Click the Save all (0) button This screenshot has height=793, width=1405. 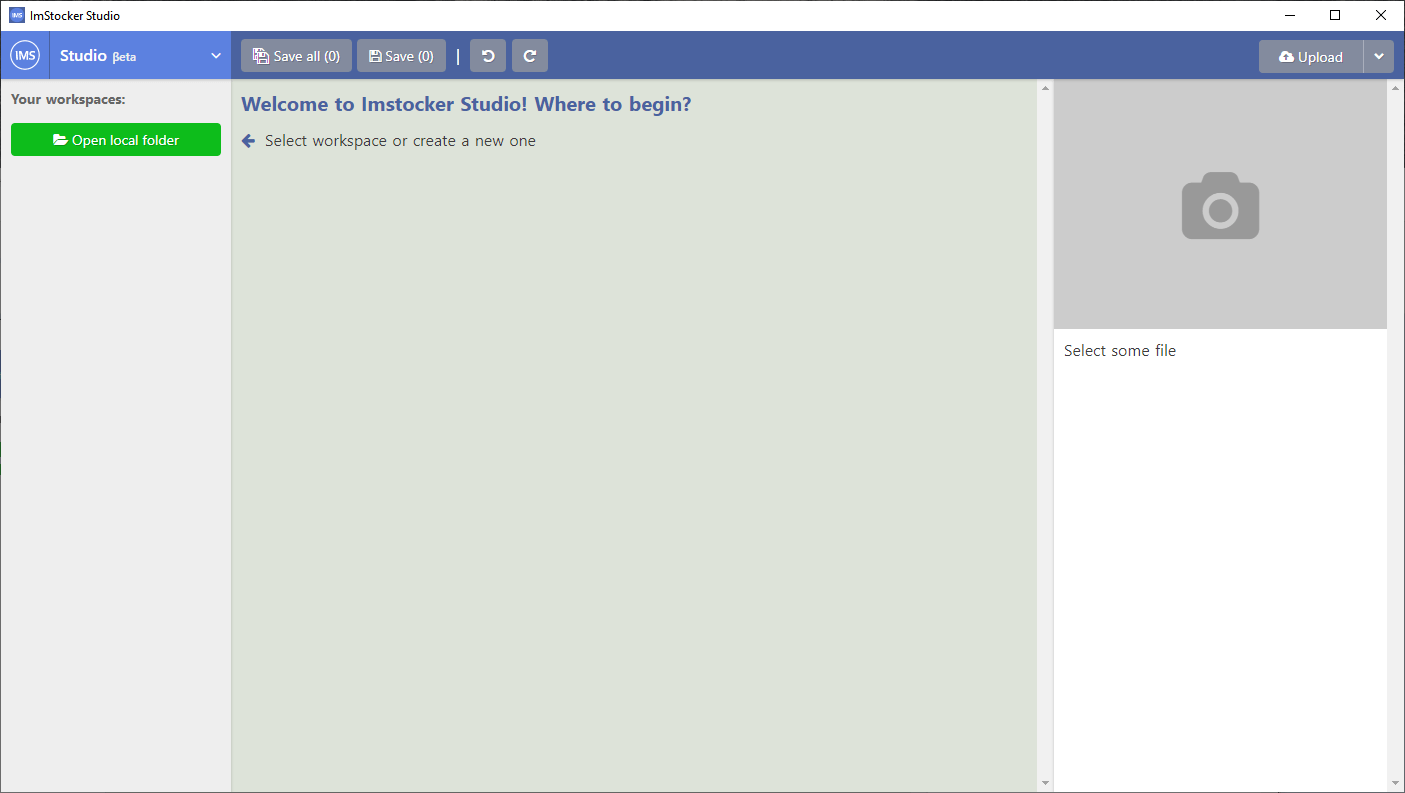click(296, 56)
